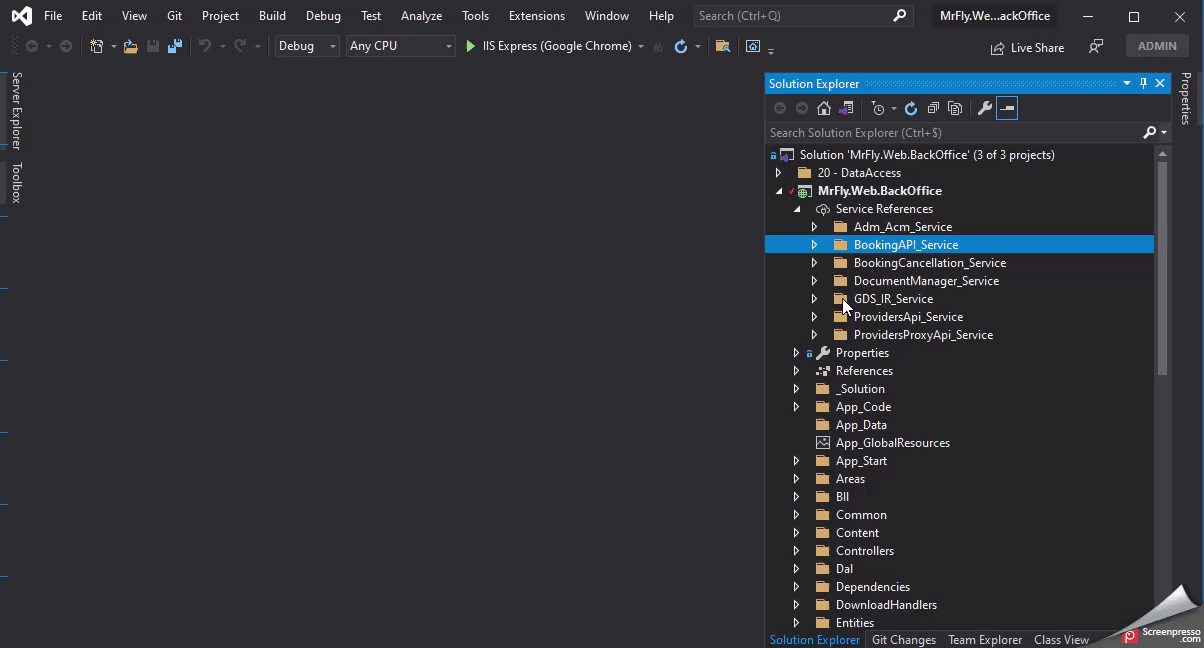Click the Search (Ctrl+Q) box
1204x648 pixels.
tap(803, 16)
